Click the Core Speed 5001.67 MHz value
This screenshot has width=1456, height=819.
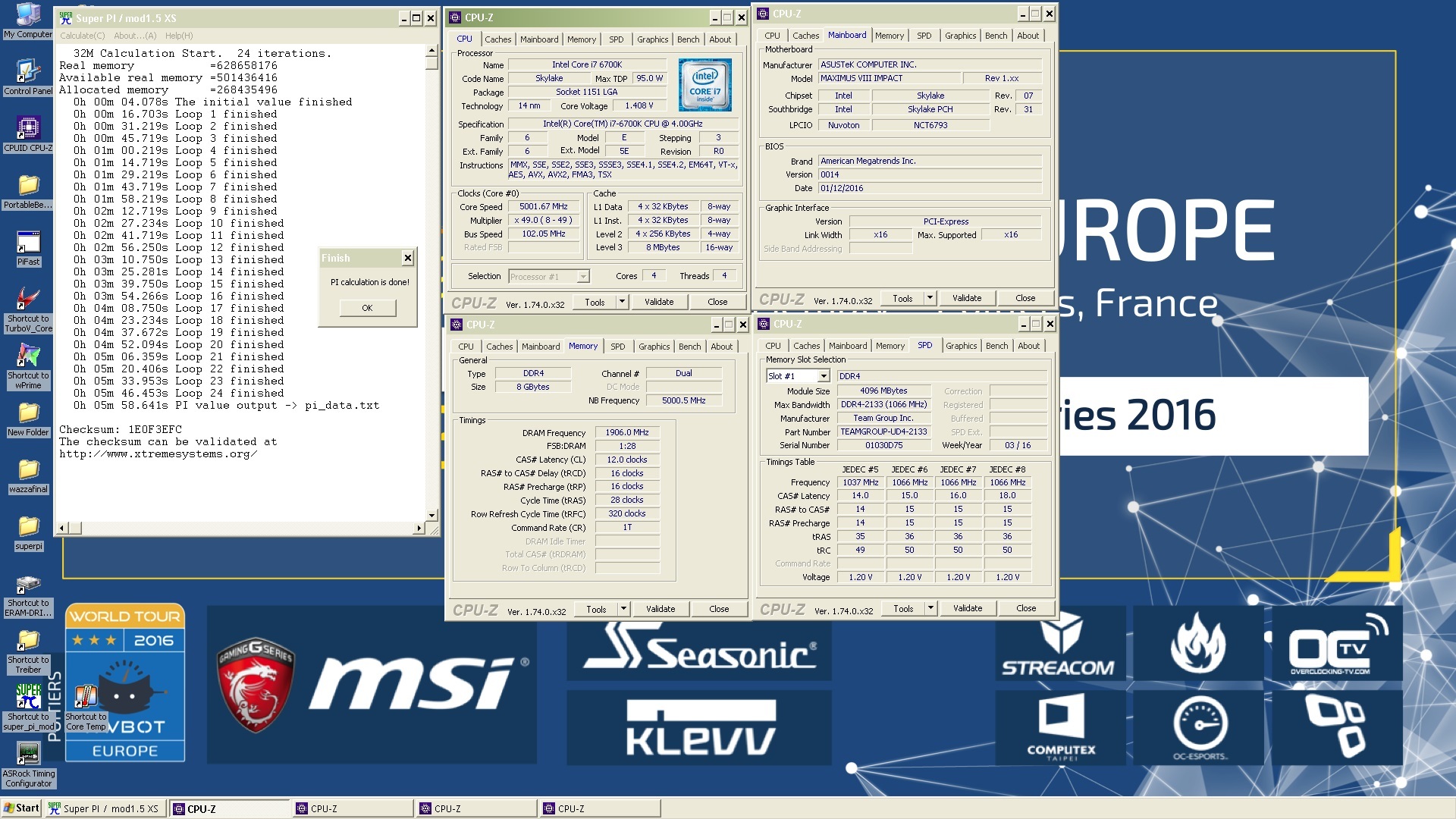[x=543, y=206]
